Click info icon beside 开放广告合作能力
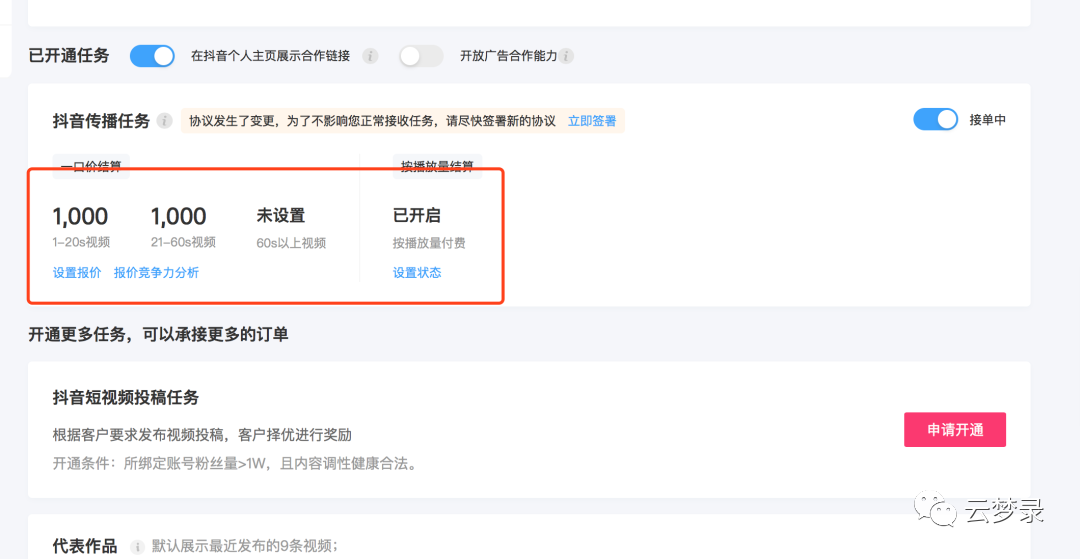The height and width of the screenshot is (559, 1080). 566,56
